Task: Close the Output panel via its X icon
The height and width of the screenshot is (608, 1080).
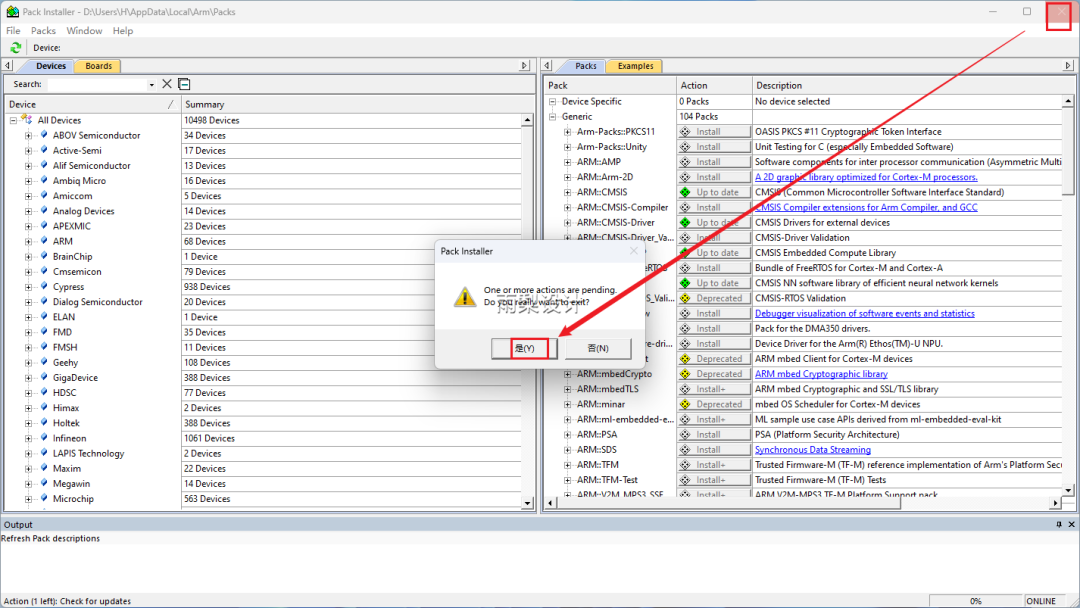Action: [x=1073, y=524]
